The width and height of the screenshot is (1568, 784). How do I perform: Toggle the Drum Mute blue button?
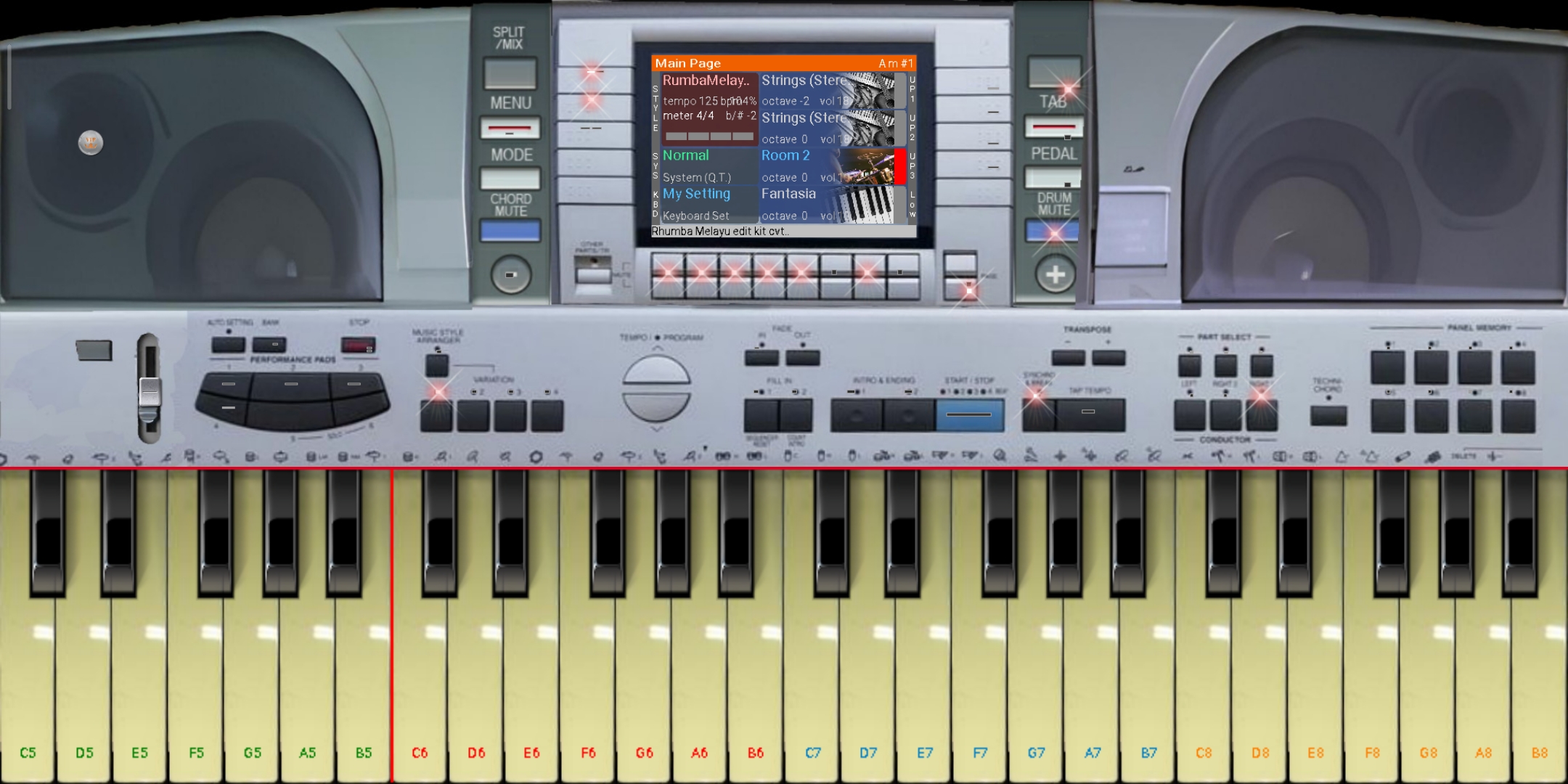tap(1052, 232)
